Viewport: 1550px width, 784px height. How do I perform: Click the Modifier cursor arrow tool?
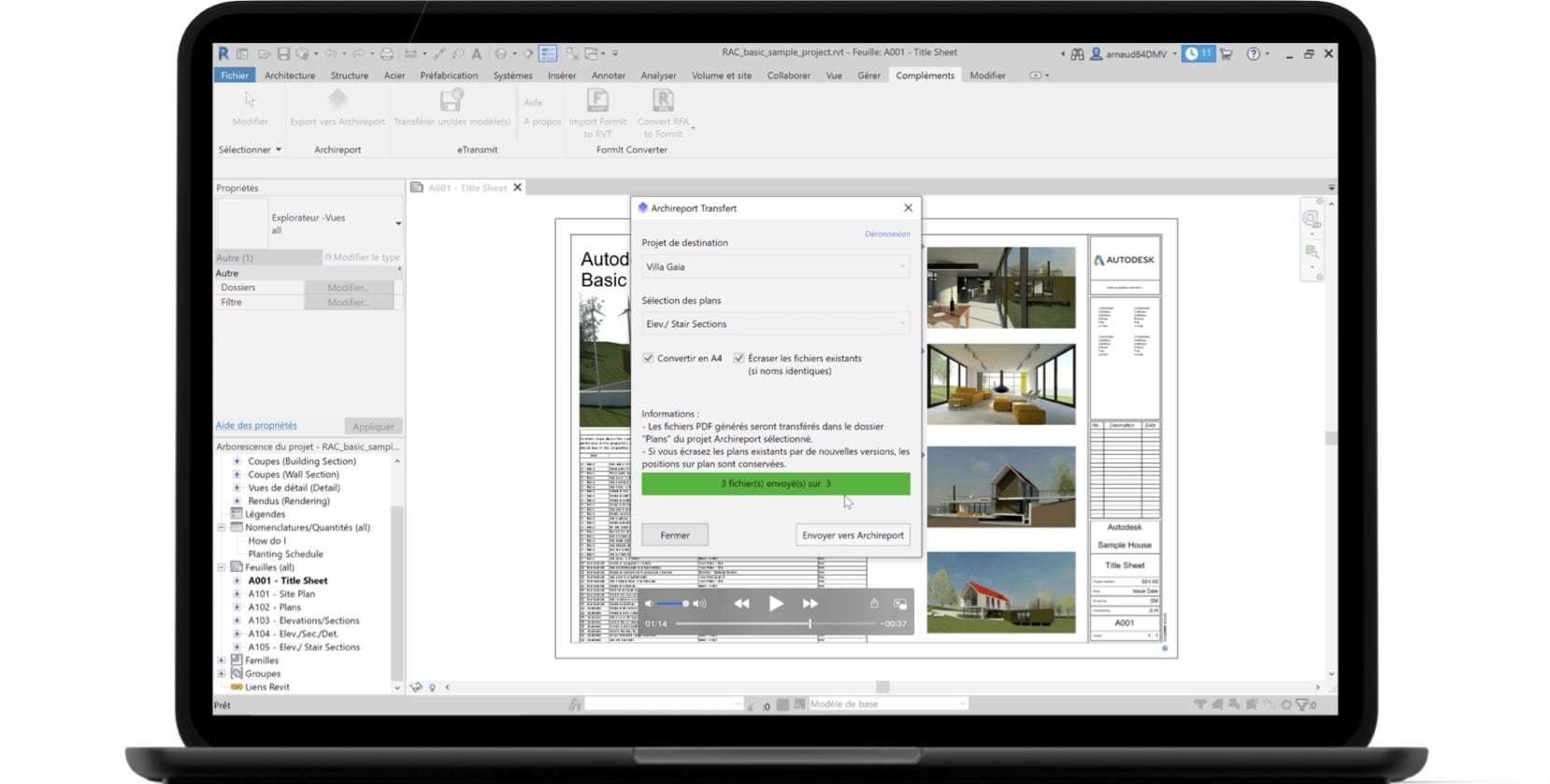coord(250,99)
